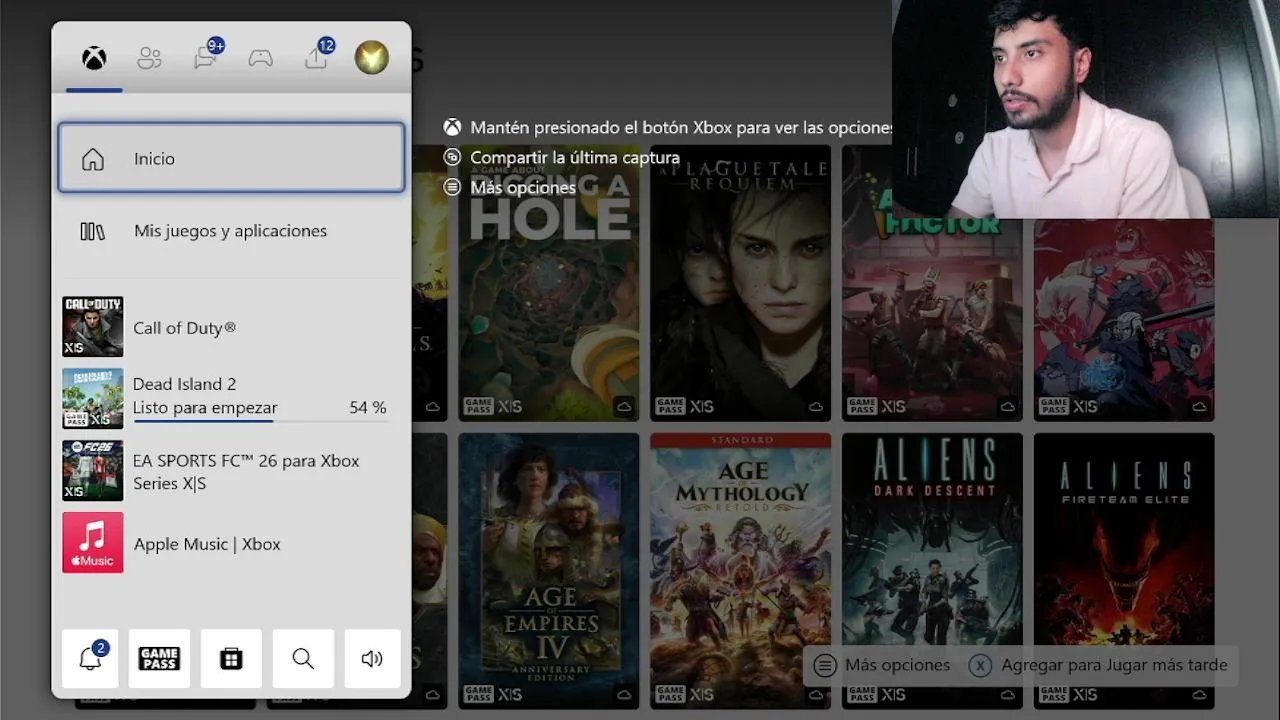Open Dead Island 2 download entry
This screenshot has width=1280, height=720.
231,398
